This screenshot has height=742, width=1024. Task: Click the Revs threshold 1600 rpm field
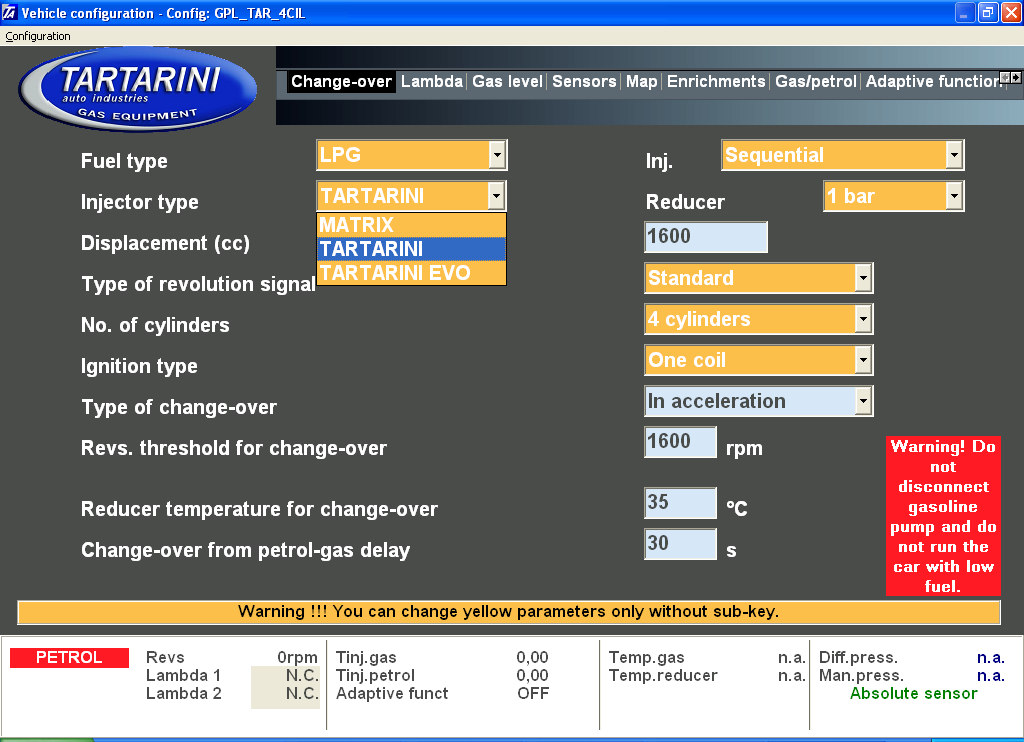pyautogui.click(x=680, y=442)
